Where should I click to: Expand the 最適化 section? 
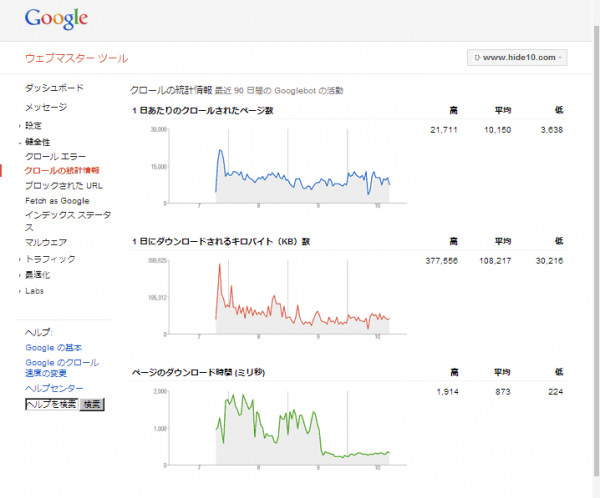click(38, 275)
